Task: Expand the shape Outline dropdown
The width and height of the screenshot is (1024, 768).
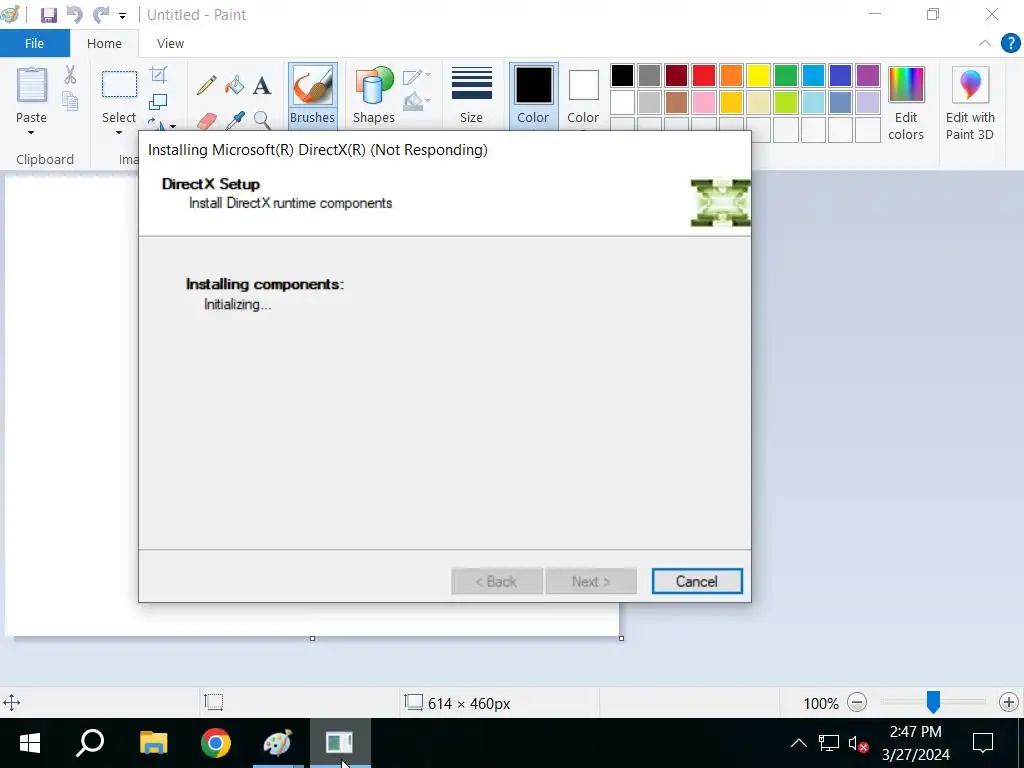Action: tap(428, 75)
